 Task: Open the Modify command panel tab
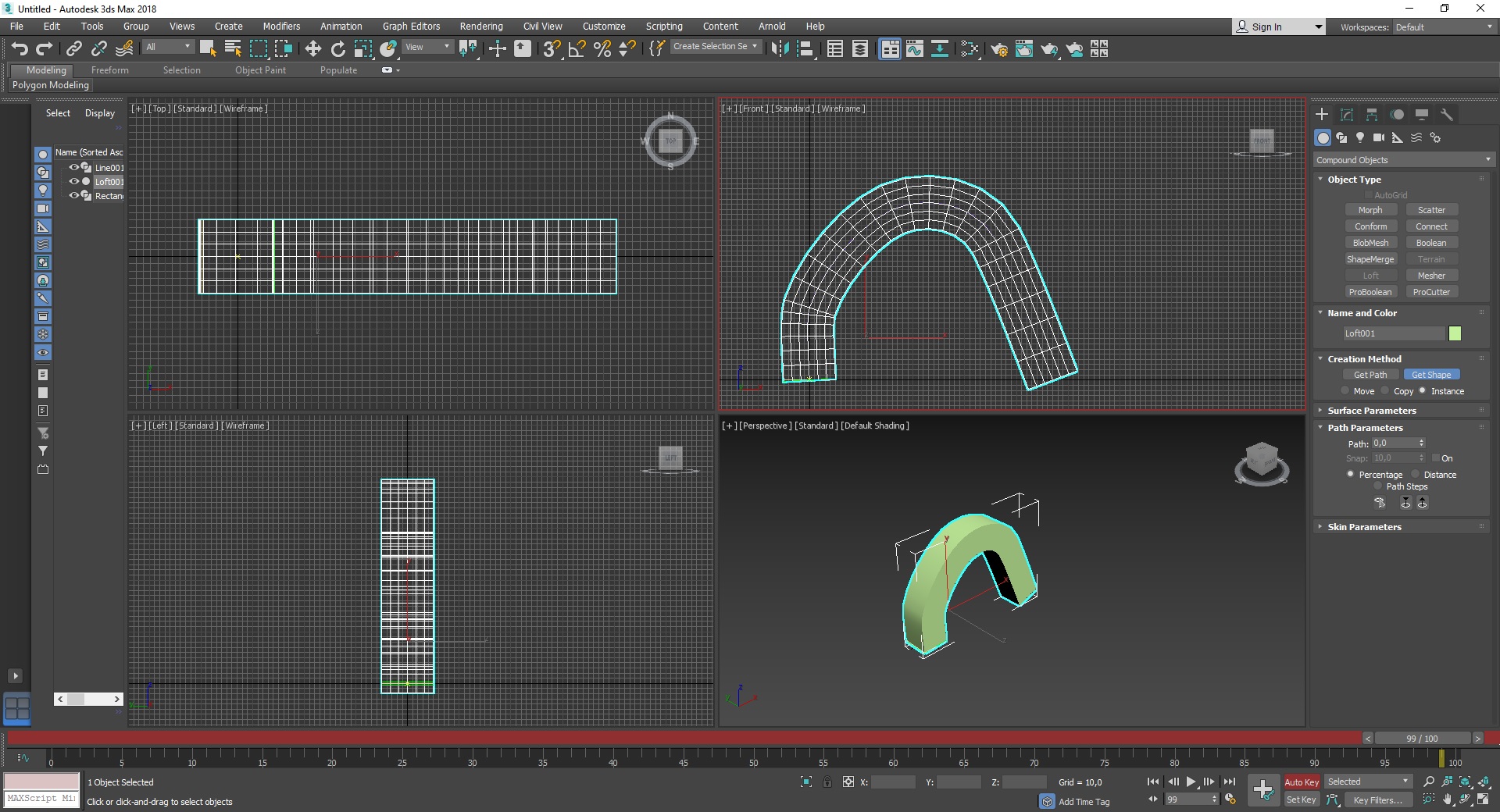1347,114
